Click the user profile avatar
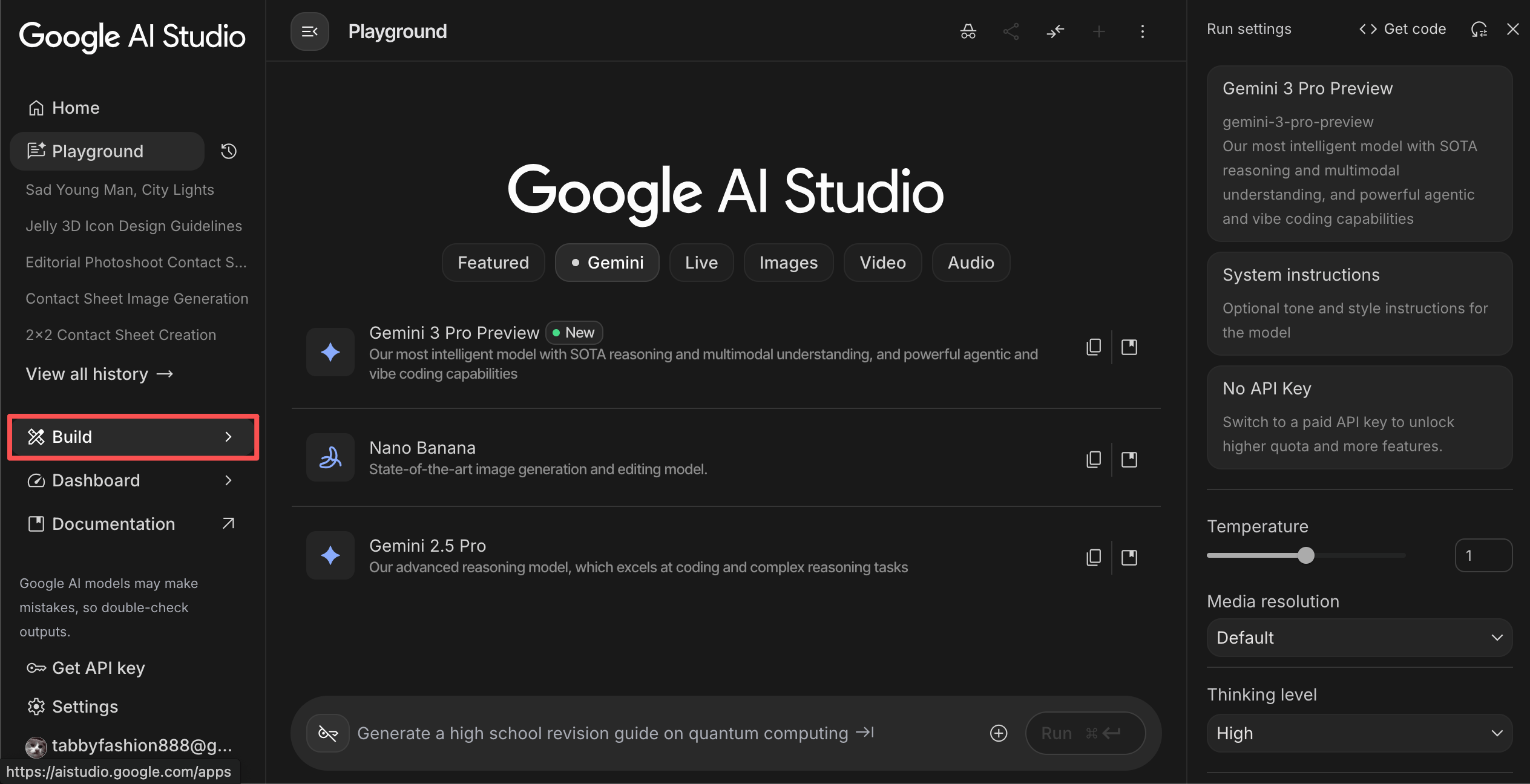This screenshot has height=784, width=1530. pyautogui.click(x=36, y=747)
